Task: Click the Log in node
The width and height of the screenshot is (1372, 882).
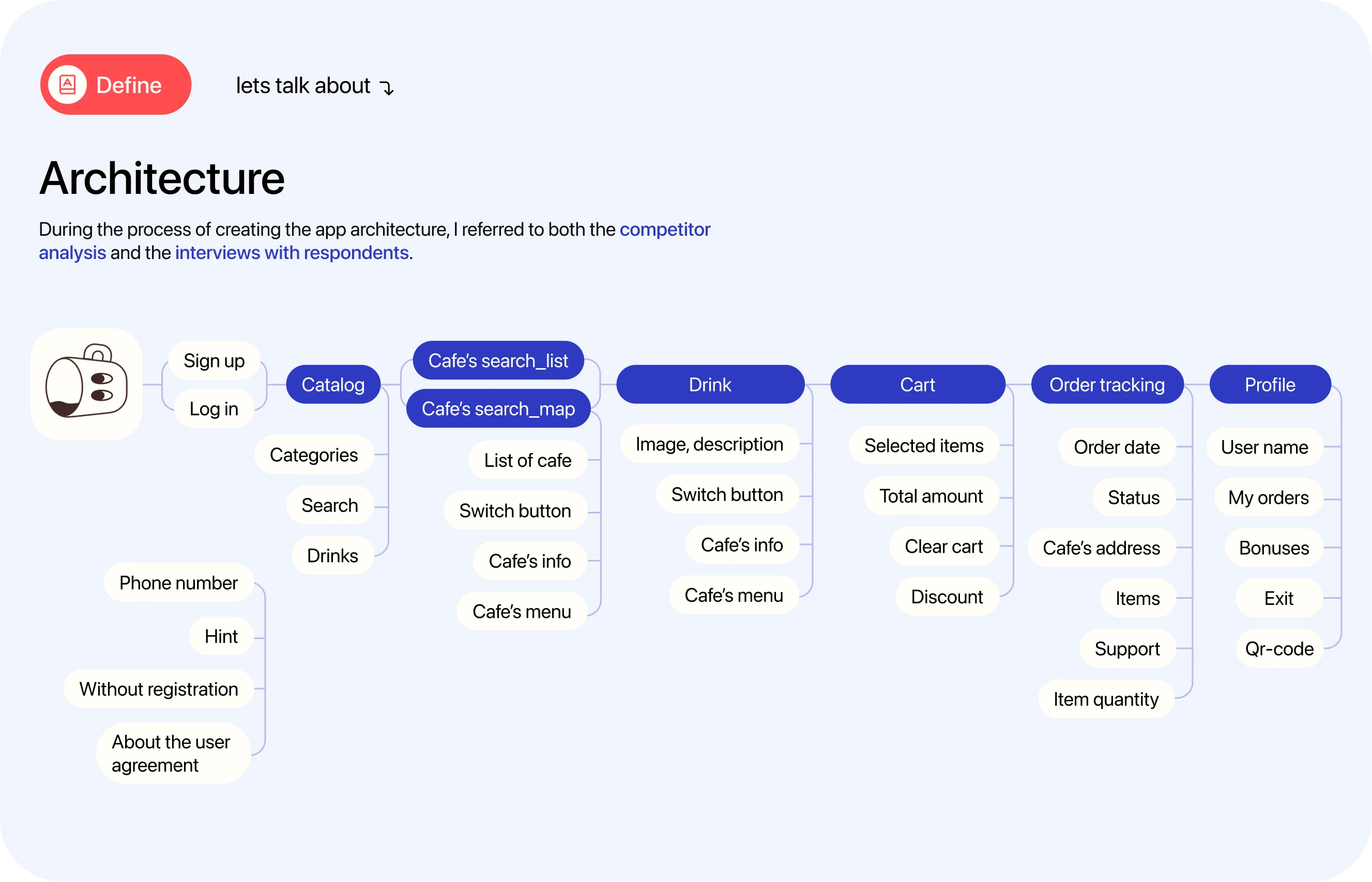Action: tap(214, 408)
